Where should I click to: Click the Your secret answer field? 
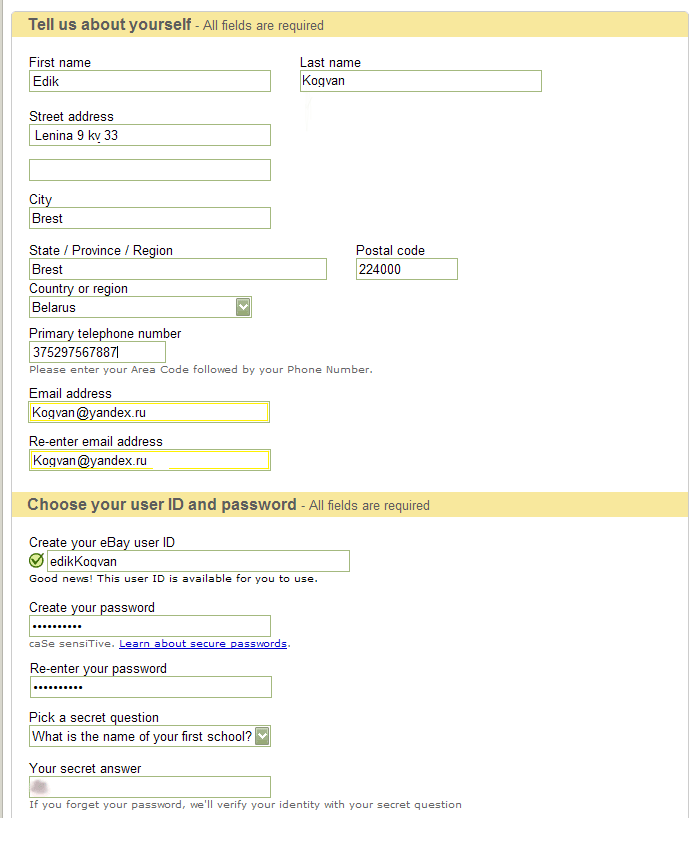150,787
